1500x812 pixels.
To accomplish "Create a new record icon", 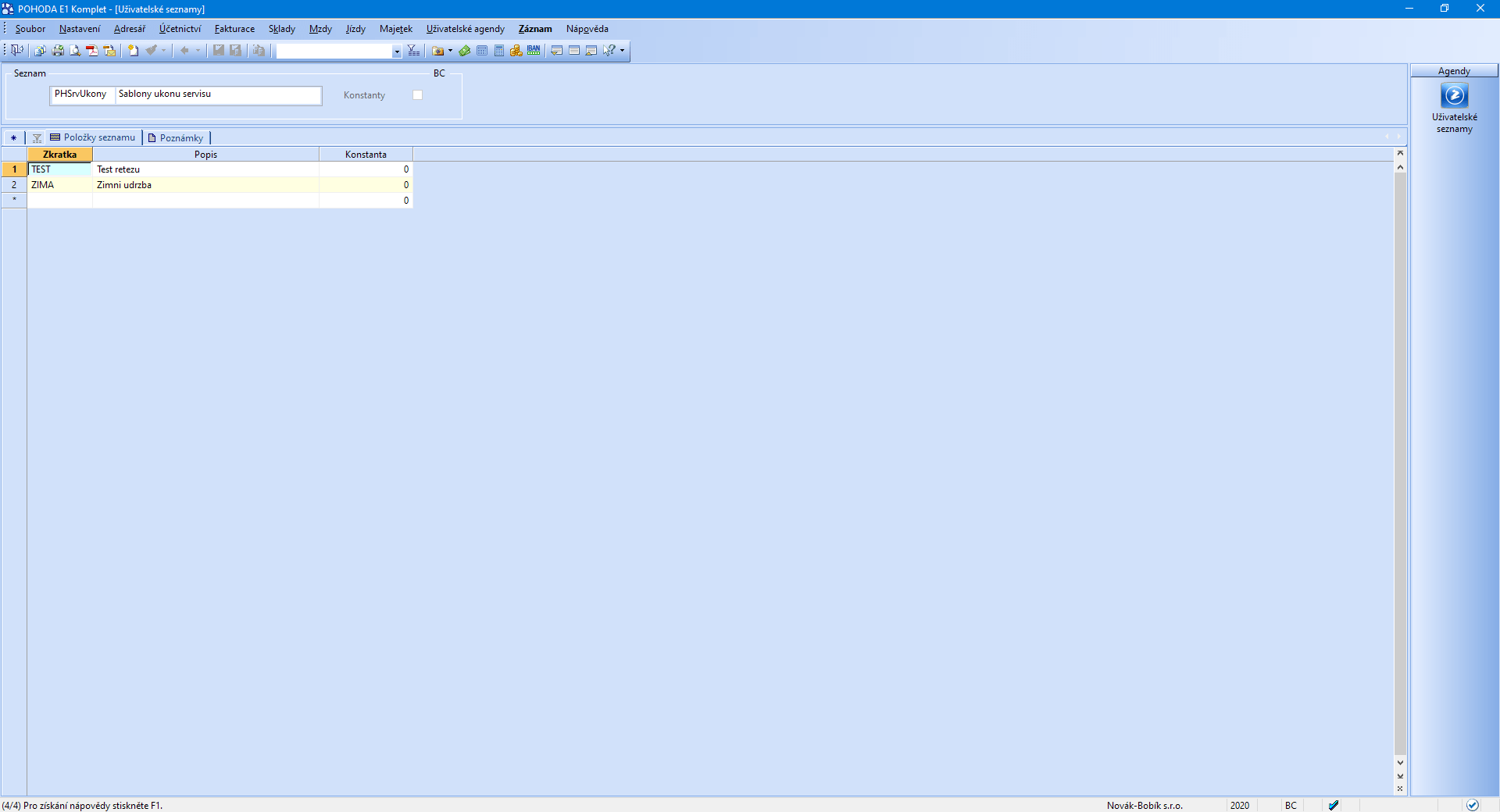I will tap(134, 50).
